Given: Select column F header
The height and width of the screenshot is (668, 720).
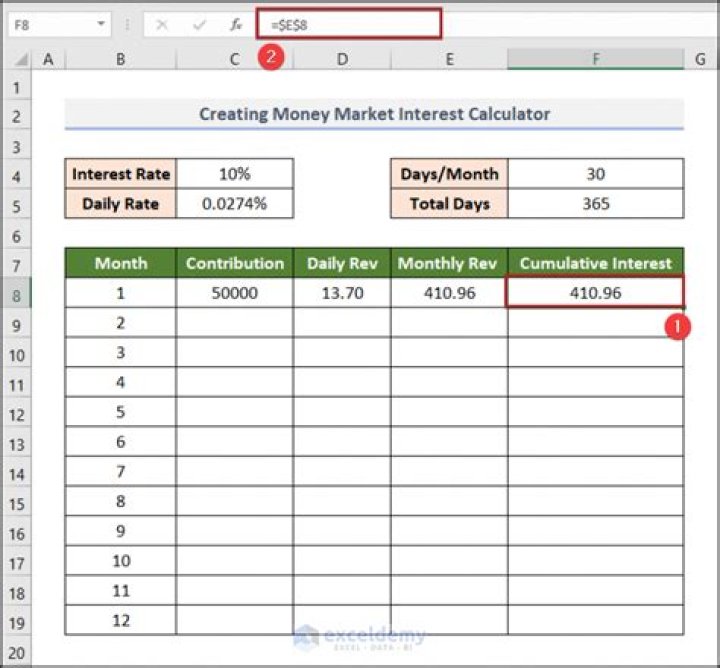Looking at the screenshot, I should (595, 60).
